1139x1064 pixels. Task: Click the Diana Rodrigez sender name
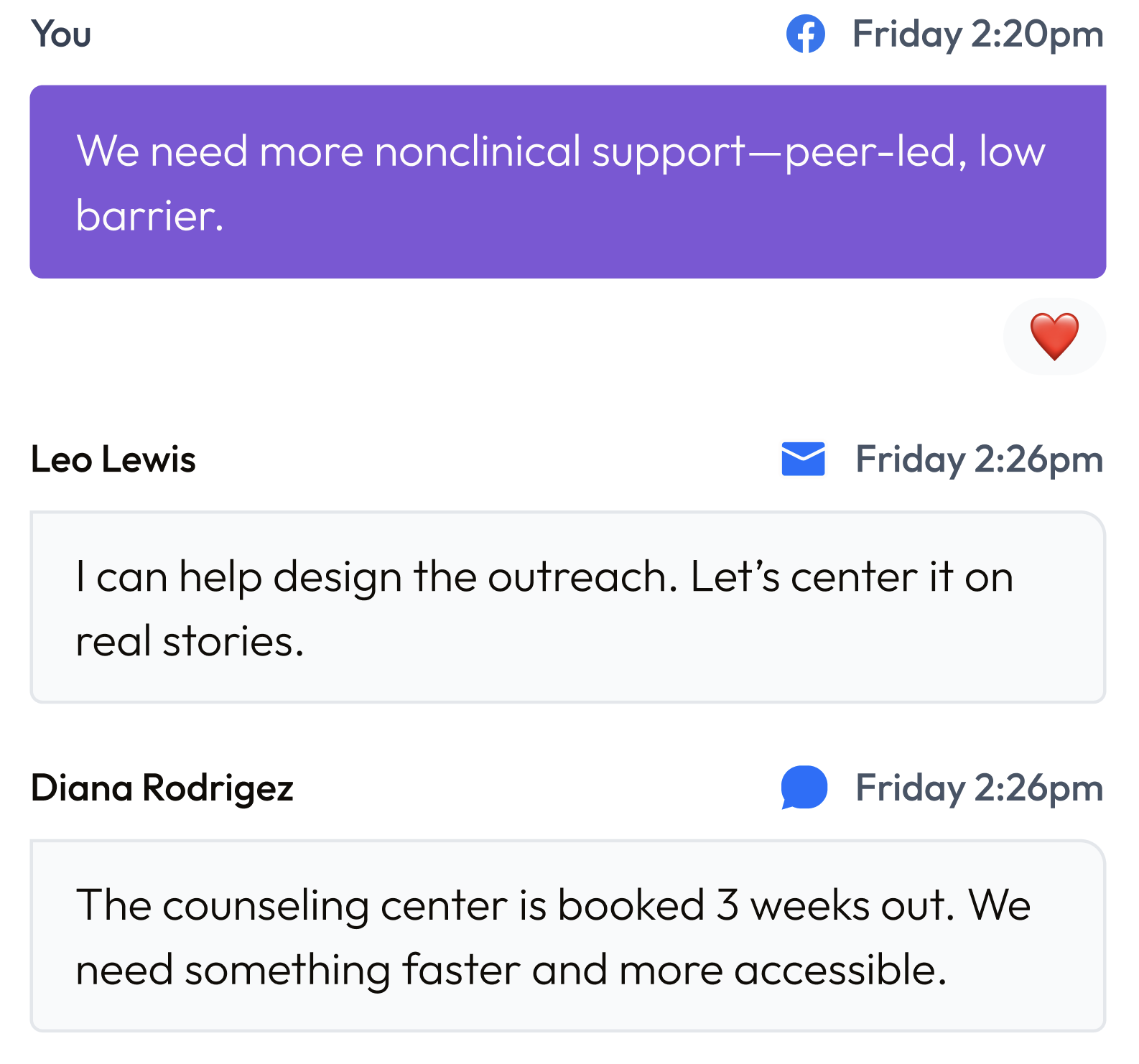click(x=162, y=788)
